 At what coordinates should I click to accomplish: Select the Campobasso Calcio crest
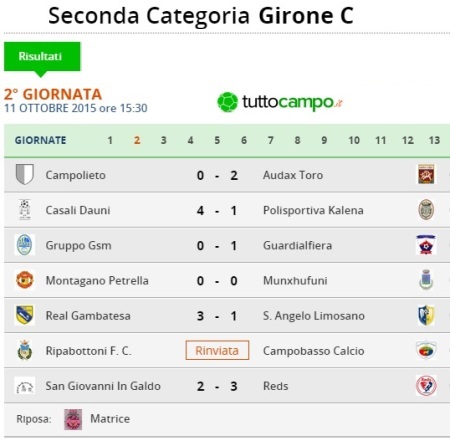point(426,350)
